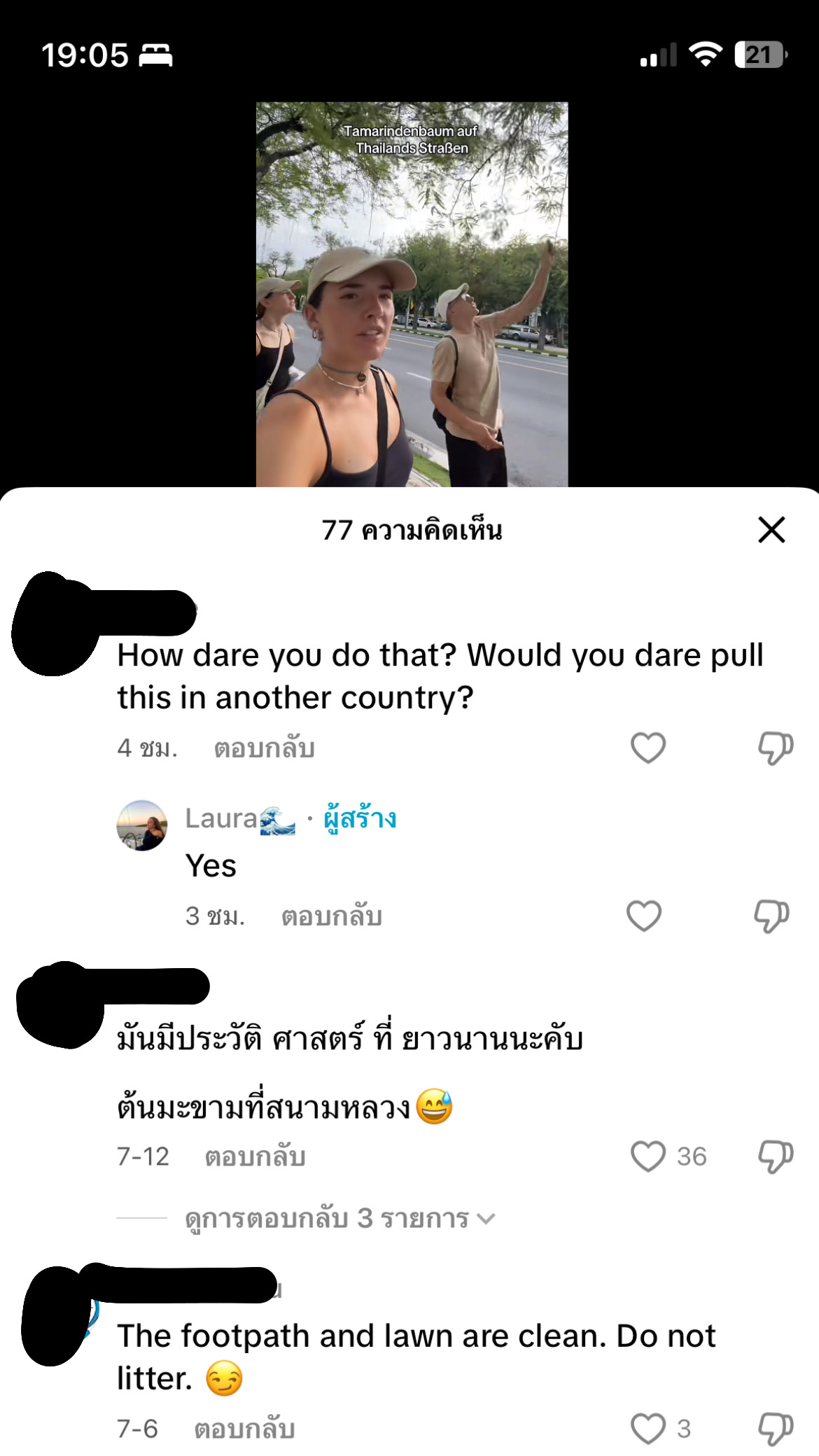Open Laura's username link
This screenshot has width=819, height=1456.
pyautogui.click(x=240, y=818)
